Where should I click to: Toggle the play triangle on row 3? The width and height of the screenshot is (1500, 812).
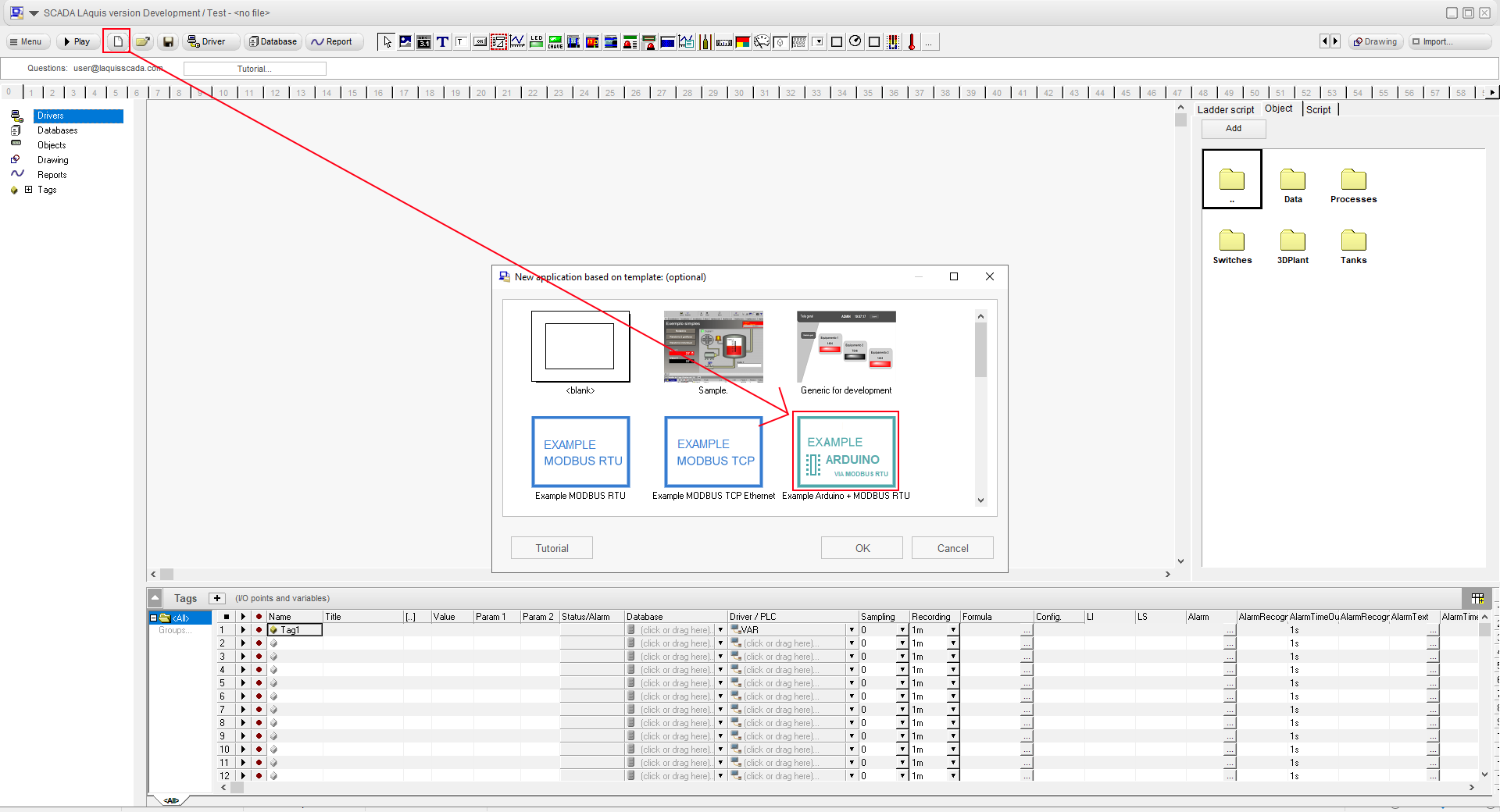point(243,657)
